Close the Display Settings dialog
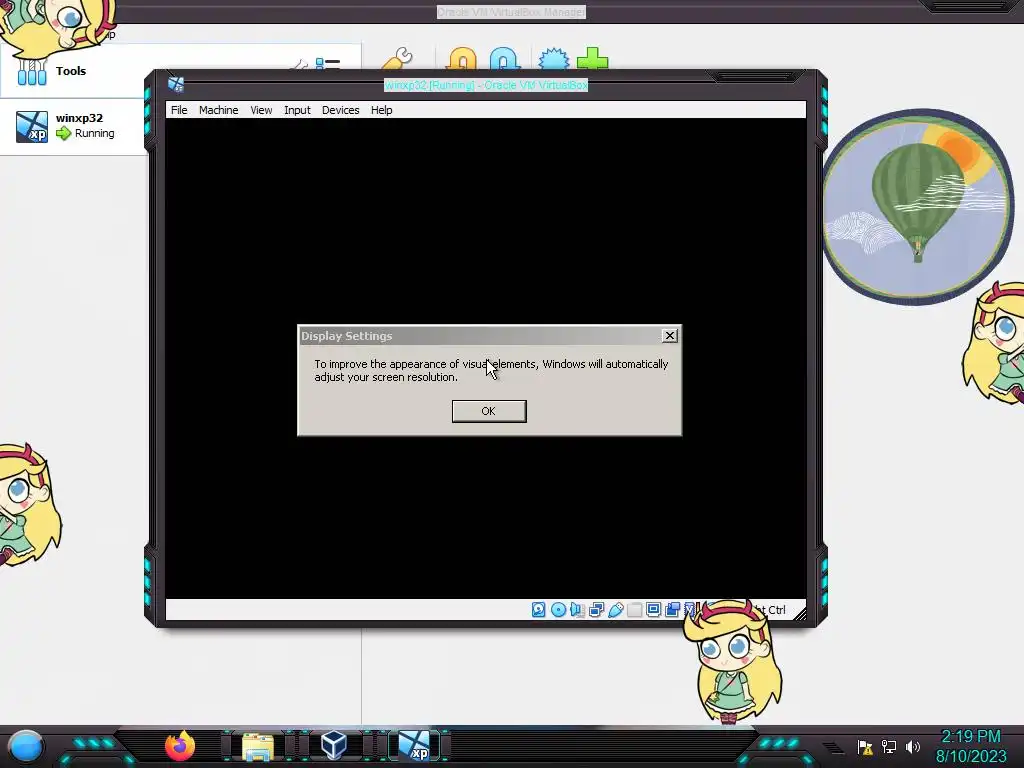Viewport: 1024px width, 768px height. pyautogui.click(x=669, y=336)
